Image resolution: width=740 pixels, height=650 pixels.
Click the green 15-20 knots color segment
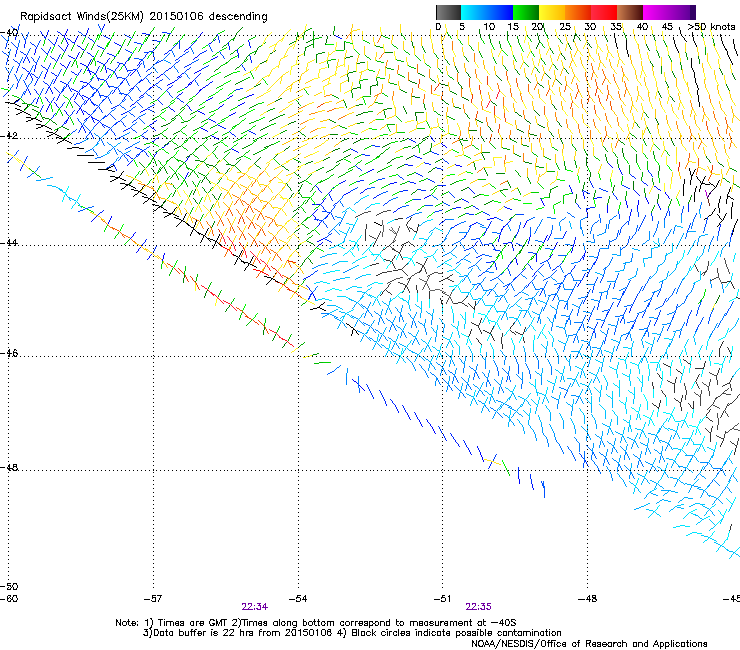[x=526, y=12]
